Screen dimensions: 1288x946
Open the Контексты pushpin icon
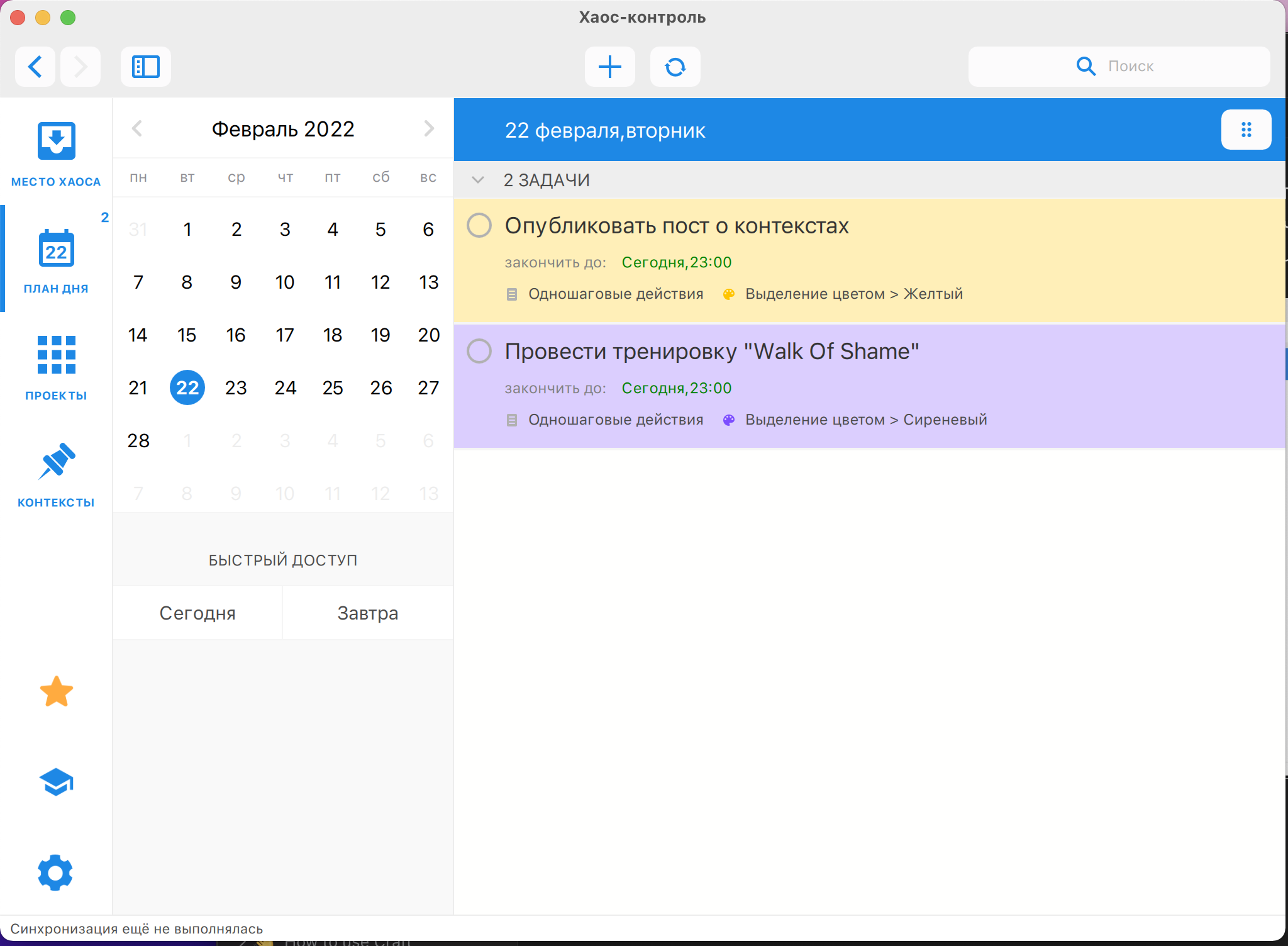[56, 462]
